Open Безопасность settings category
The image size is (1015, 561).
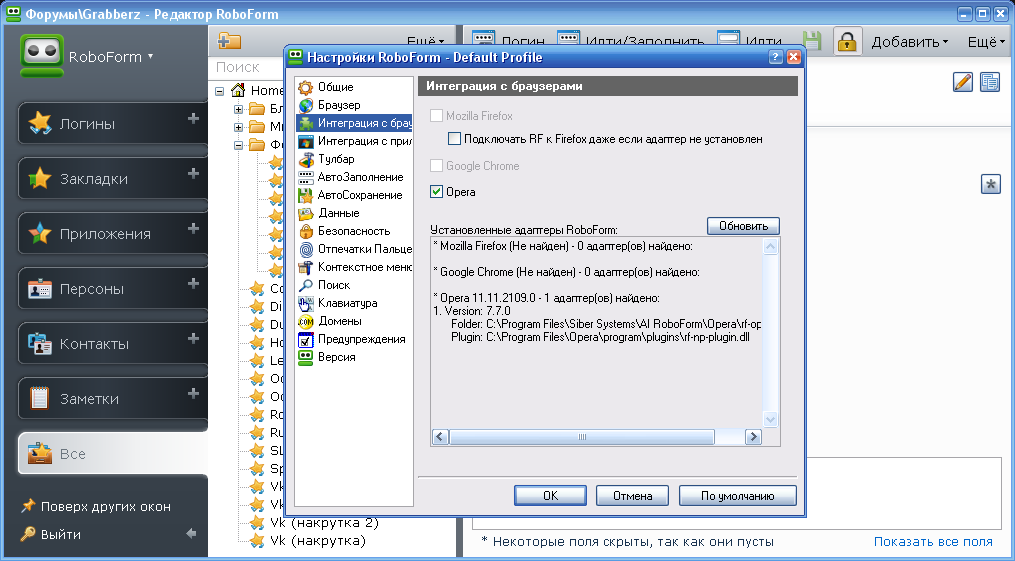(x=344, y=231)
